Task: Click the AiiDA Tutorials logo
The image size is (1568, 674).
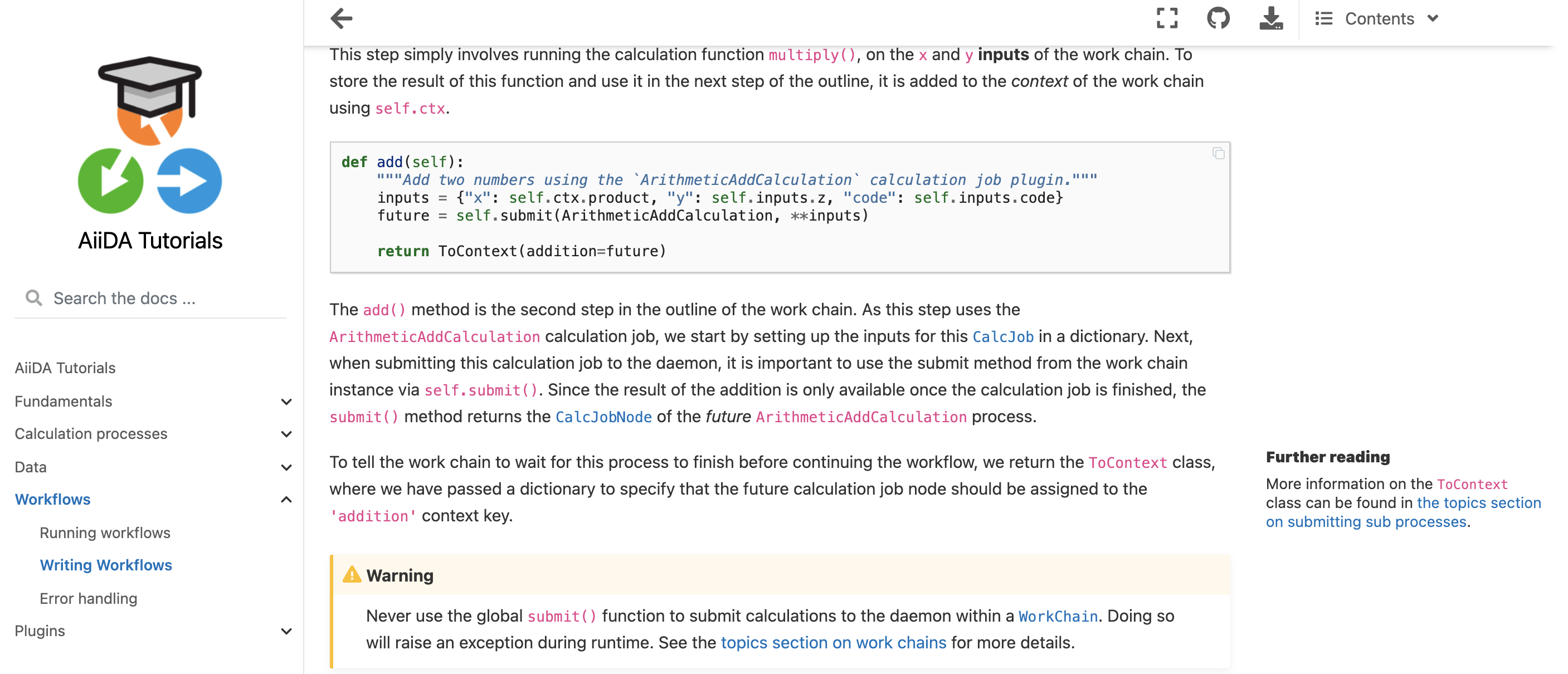Action: pyautogui.click(x=150, y=130)
